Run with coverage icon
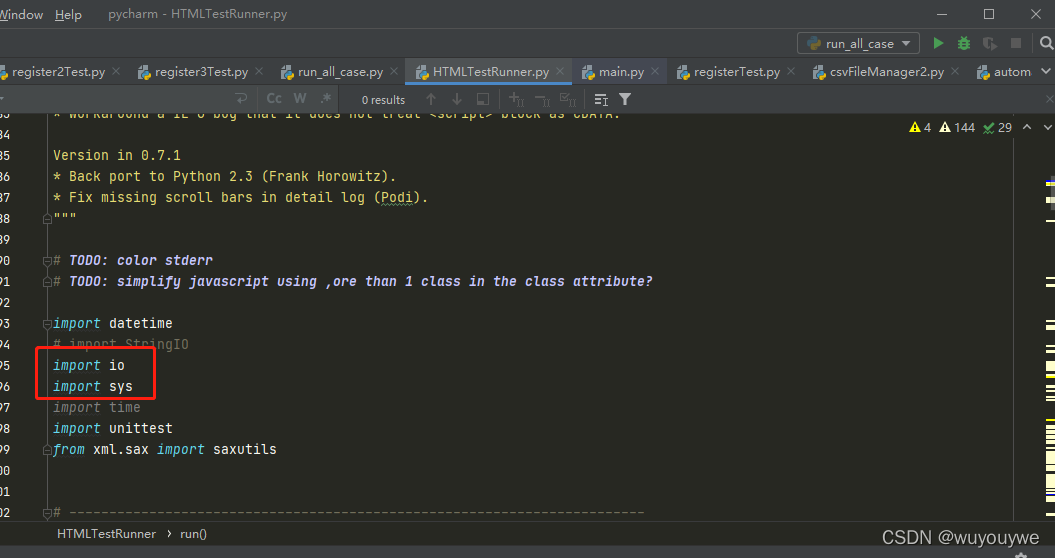 [989, 43]
